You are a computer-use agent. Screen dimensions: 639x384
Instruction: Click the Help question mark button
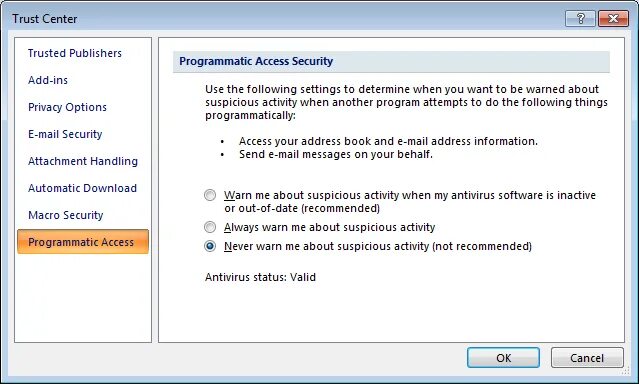(580, 19)
